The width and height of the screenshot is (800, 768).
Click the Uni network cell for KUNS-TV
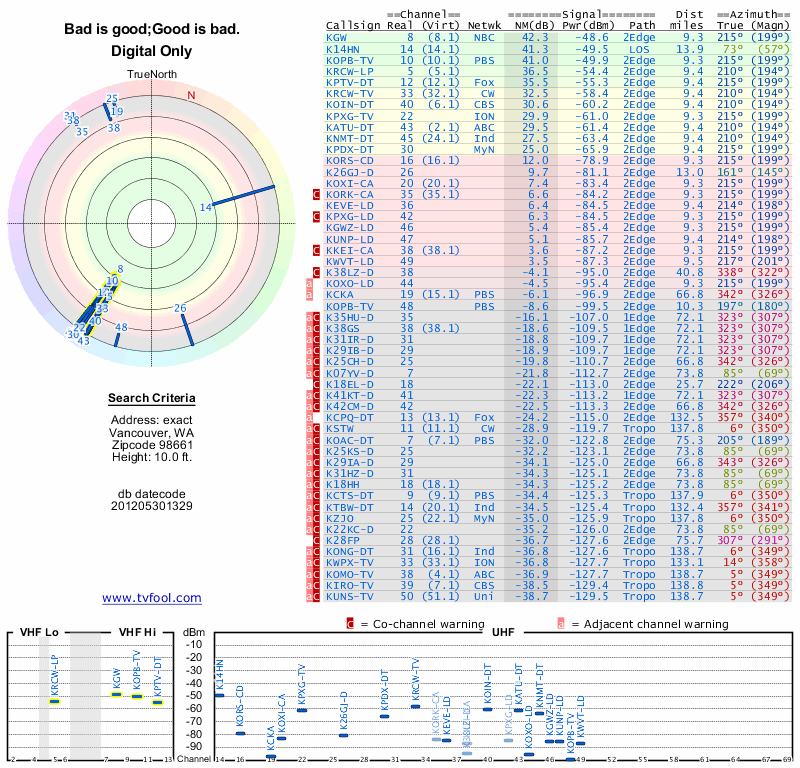[x=484, y=597]
